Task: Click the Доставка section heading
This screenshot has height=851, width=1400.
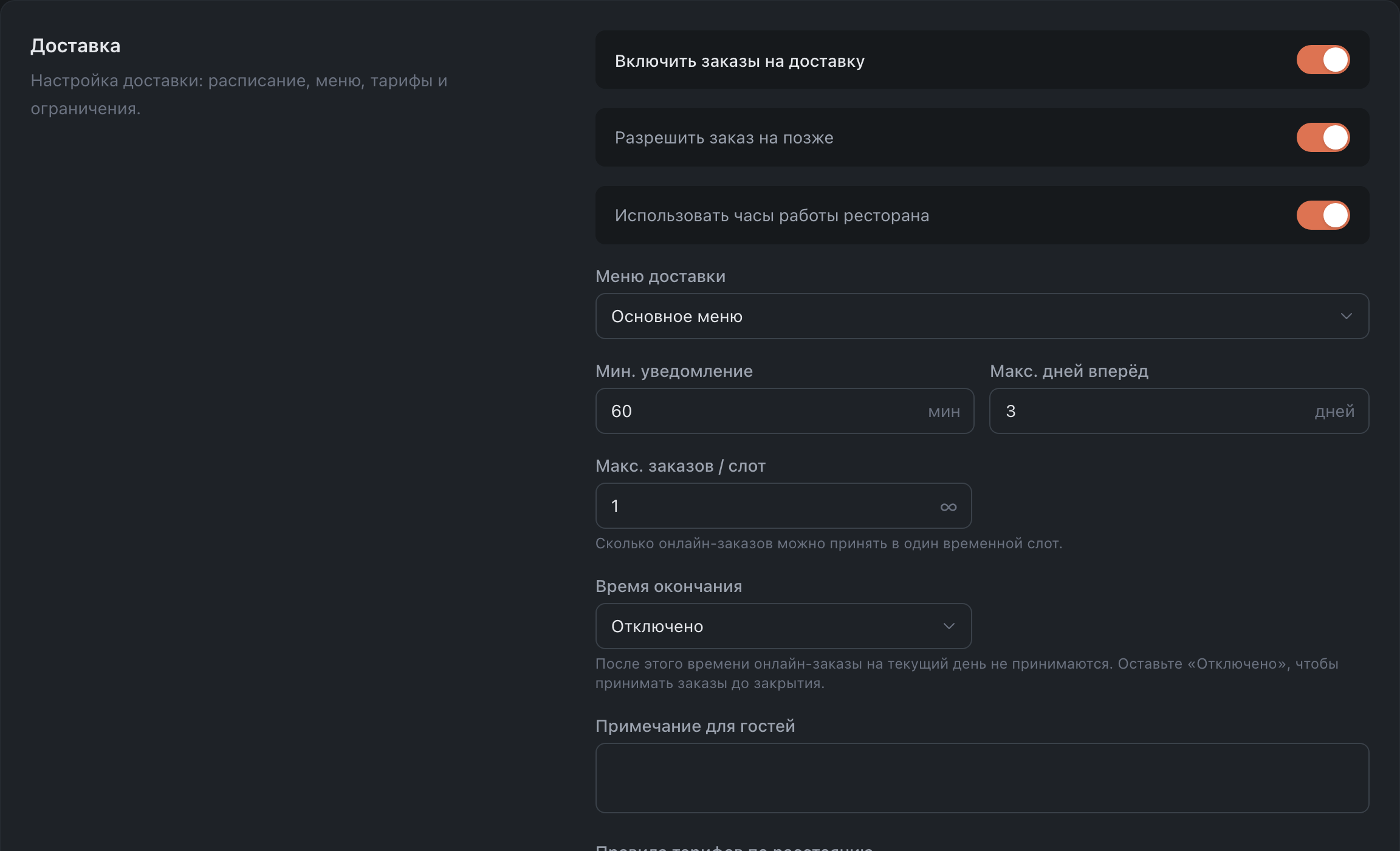Action: (75, 46)
